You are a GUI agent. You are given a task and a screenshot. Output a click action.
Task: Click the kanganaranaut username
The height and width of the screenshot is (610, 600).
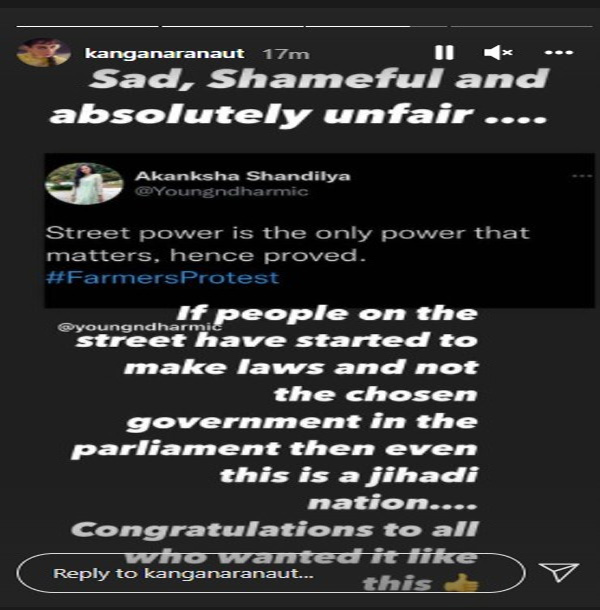pyautogui.click(x=165, y=53)
